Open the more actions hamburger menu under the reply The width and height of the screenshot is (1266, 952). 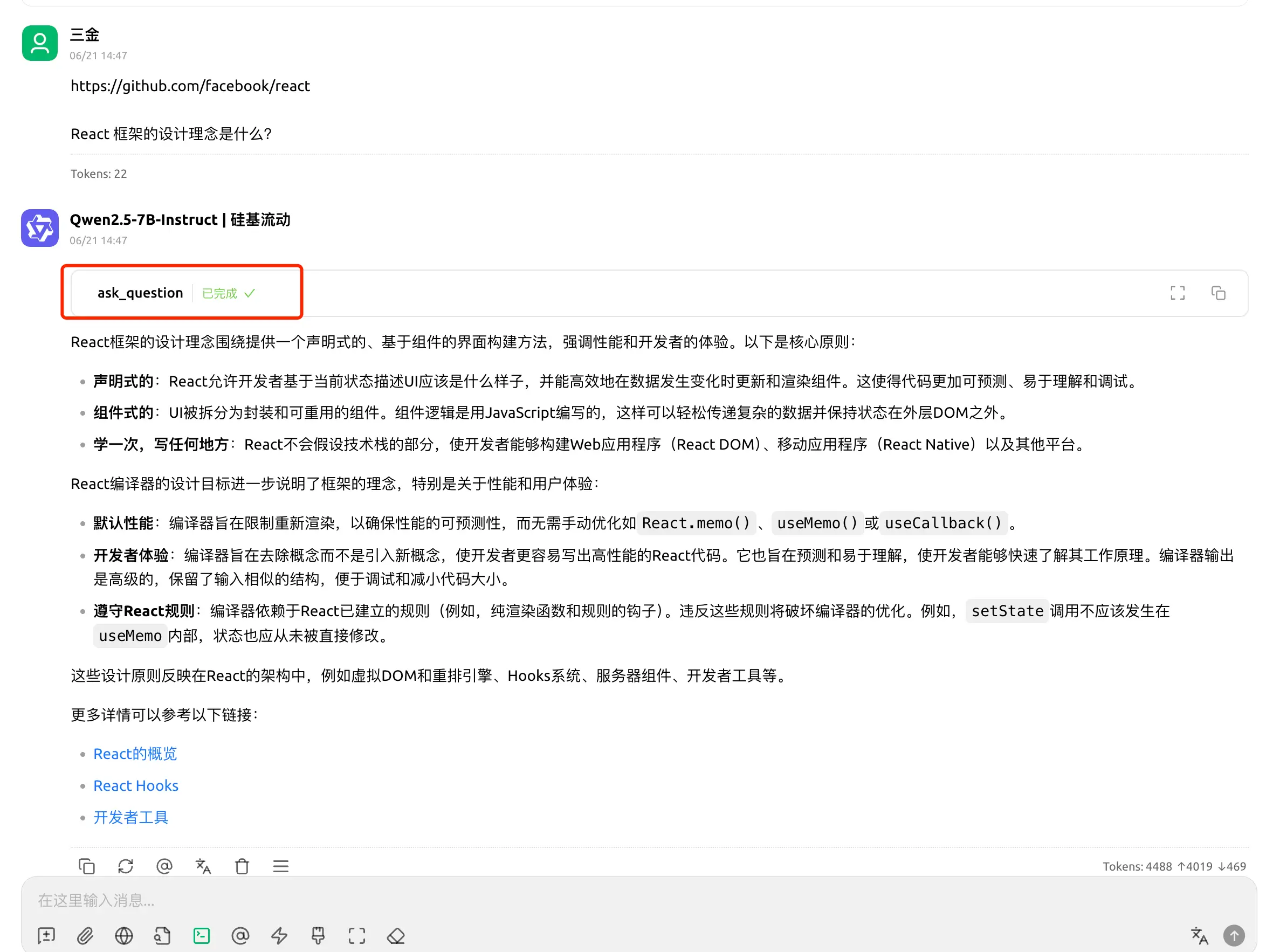point(281,866)
